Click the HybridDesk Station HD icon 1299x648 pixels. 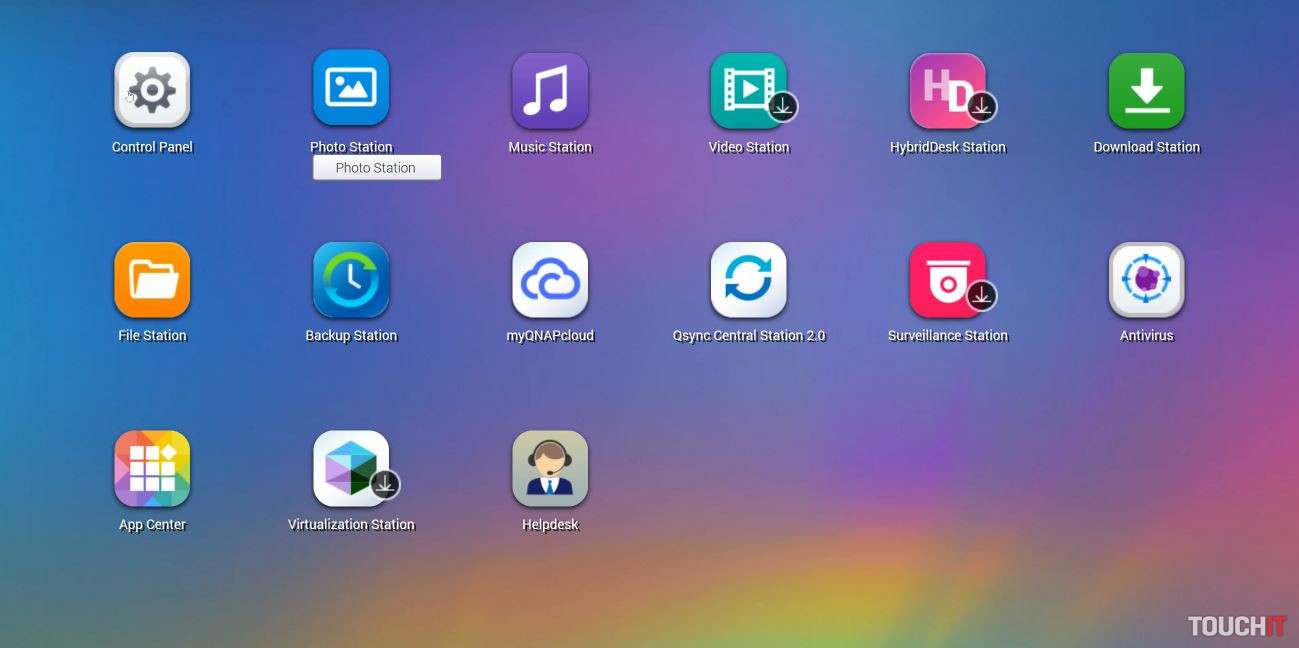click(x=943, y=88)
